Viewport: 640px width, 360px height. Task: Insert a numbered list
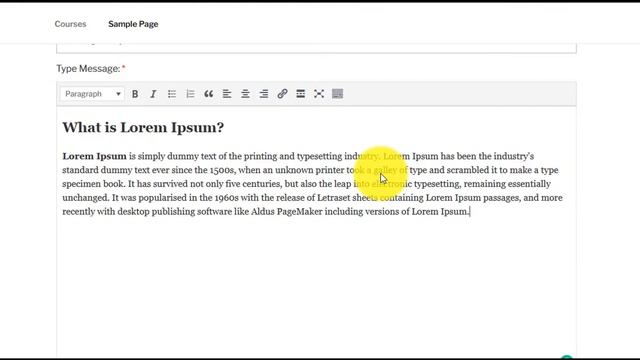[x=190, y=94]
